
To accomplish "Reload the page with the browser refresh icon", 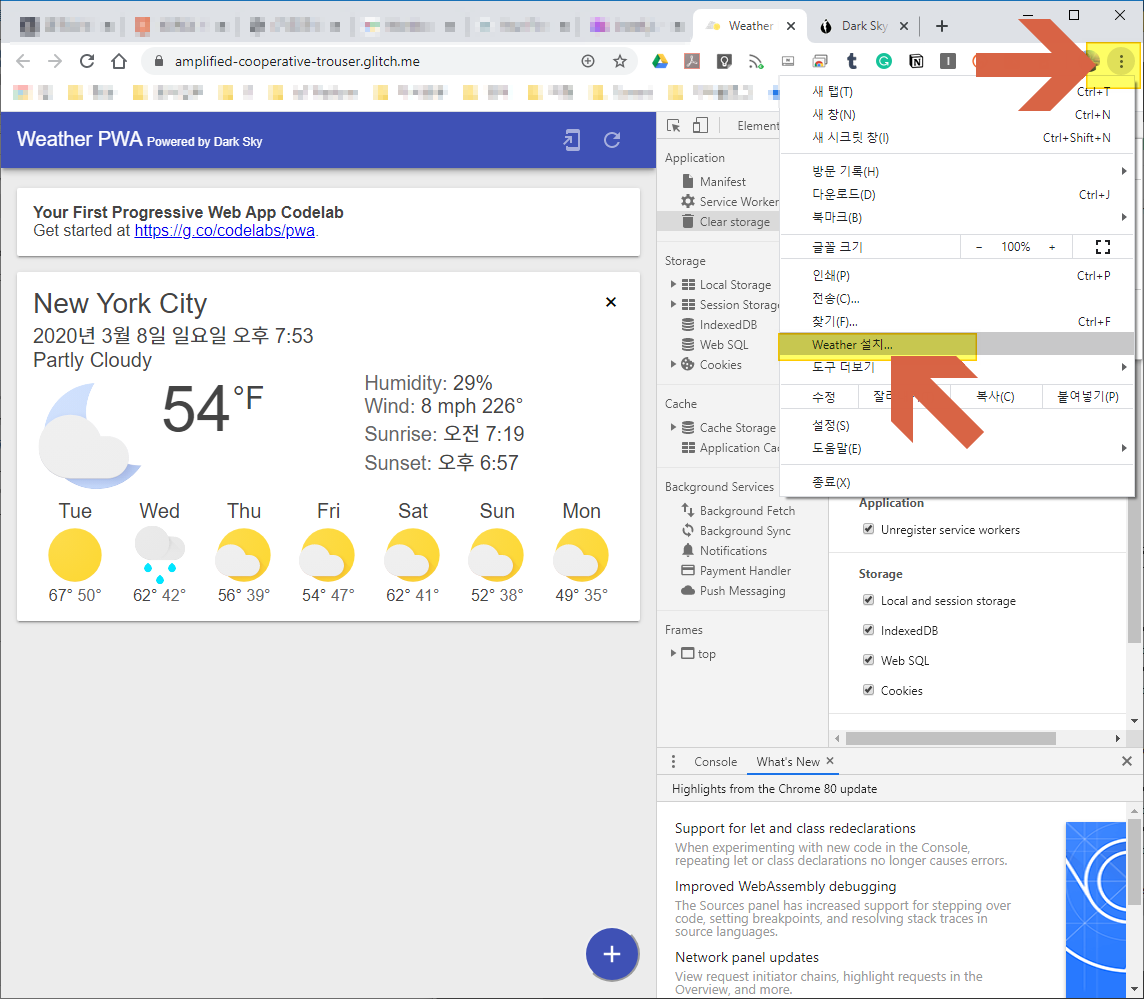I will 87,61.
